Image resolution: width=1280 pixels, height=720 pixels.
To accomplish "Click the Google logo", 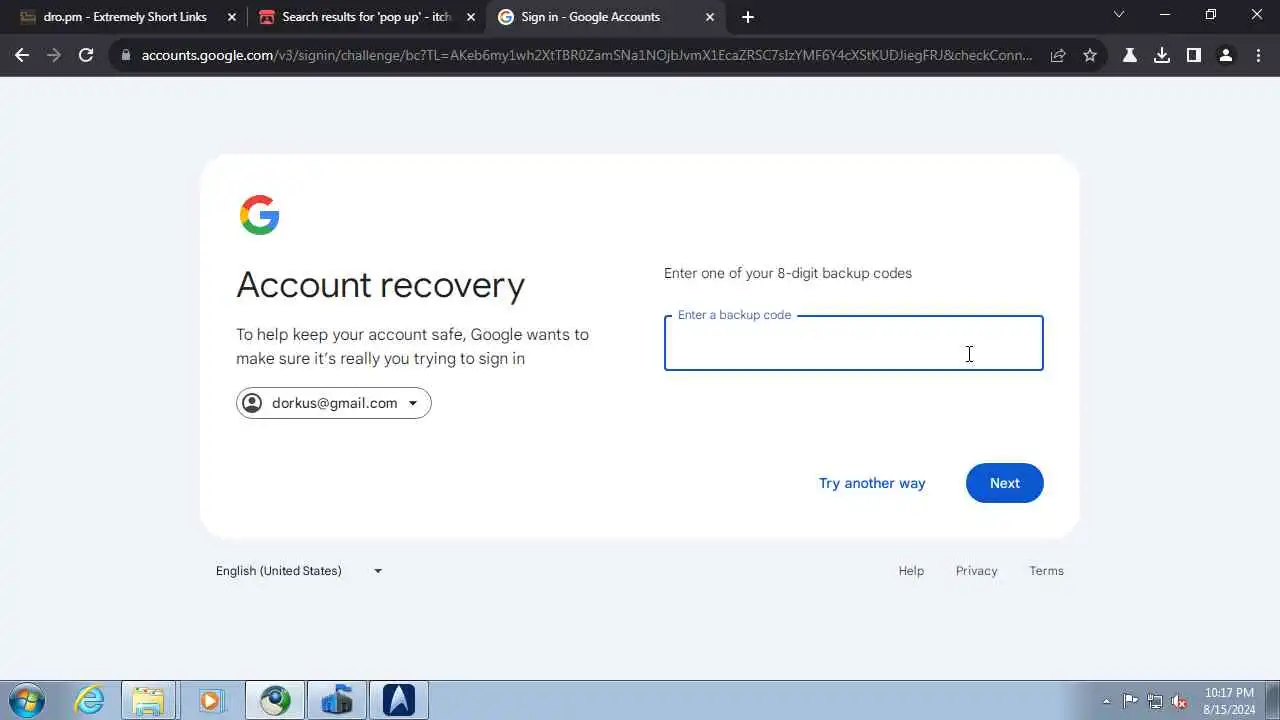I will pyautogui.click(x=259, y=215).
